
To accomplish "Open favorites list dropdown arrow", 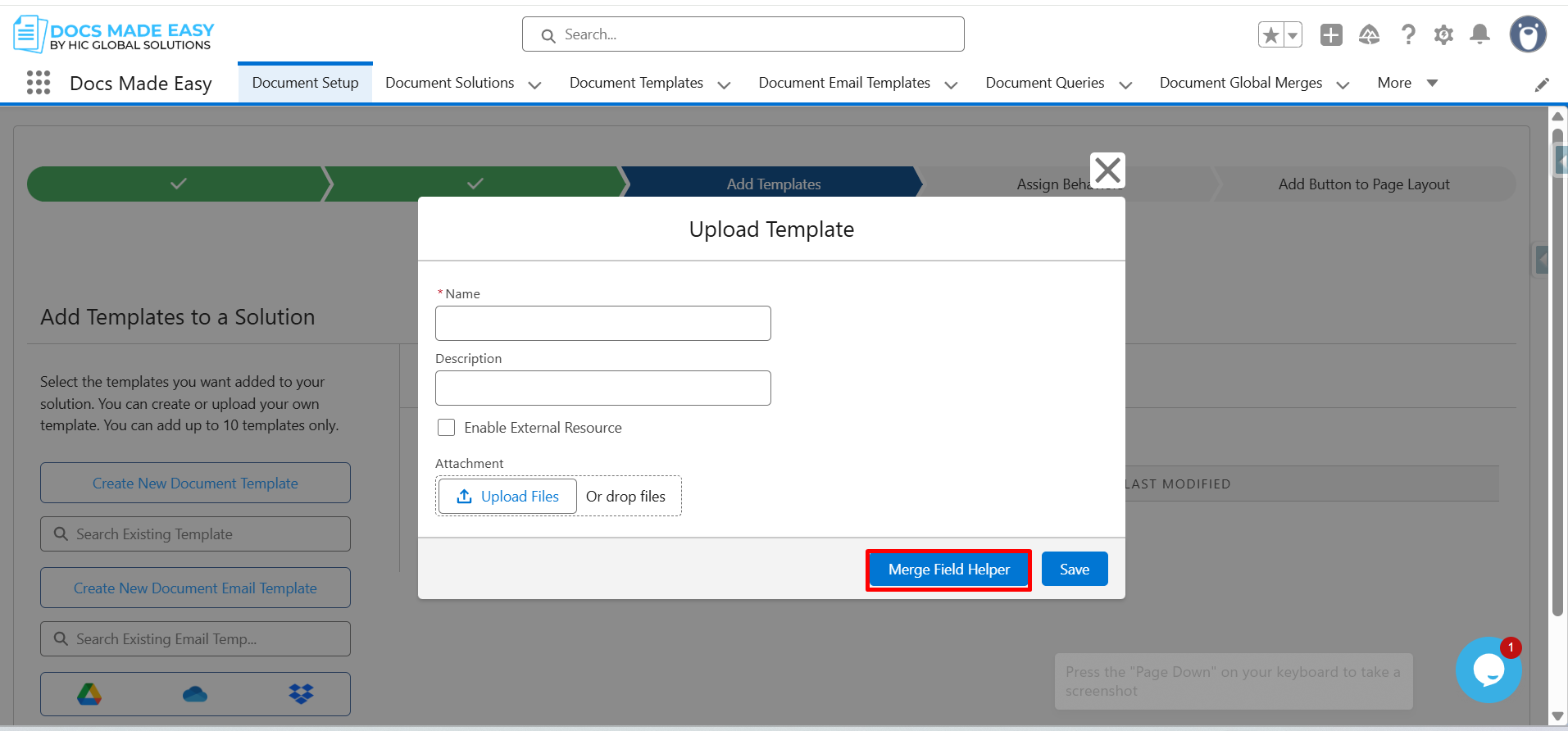I will pyautogui.click(x=1293, y=35).
